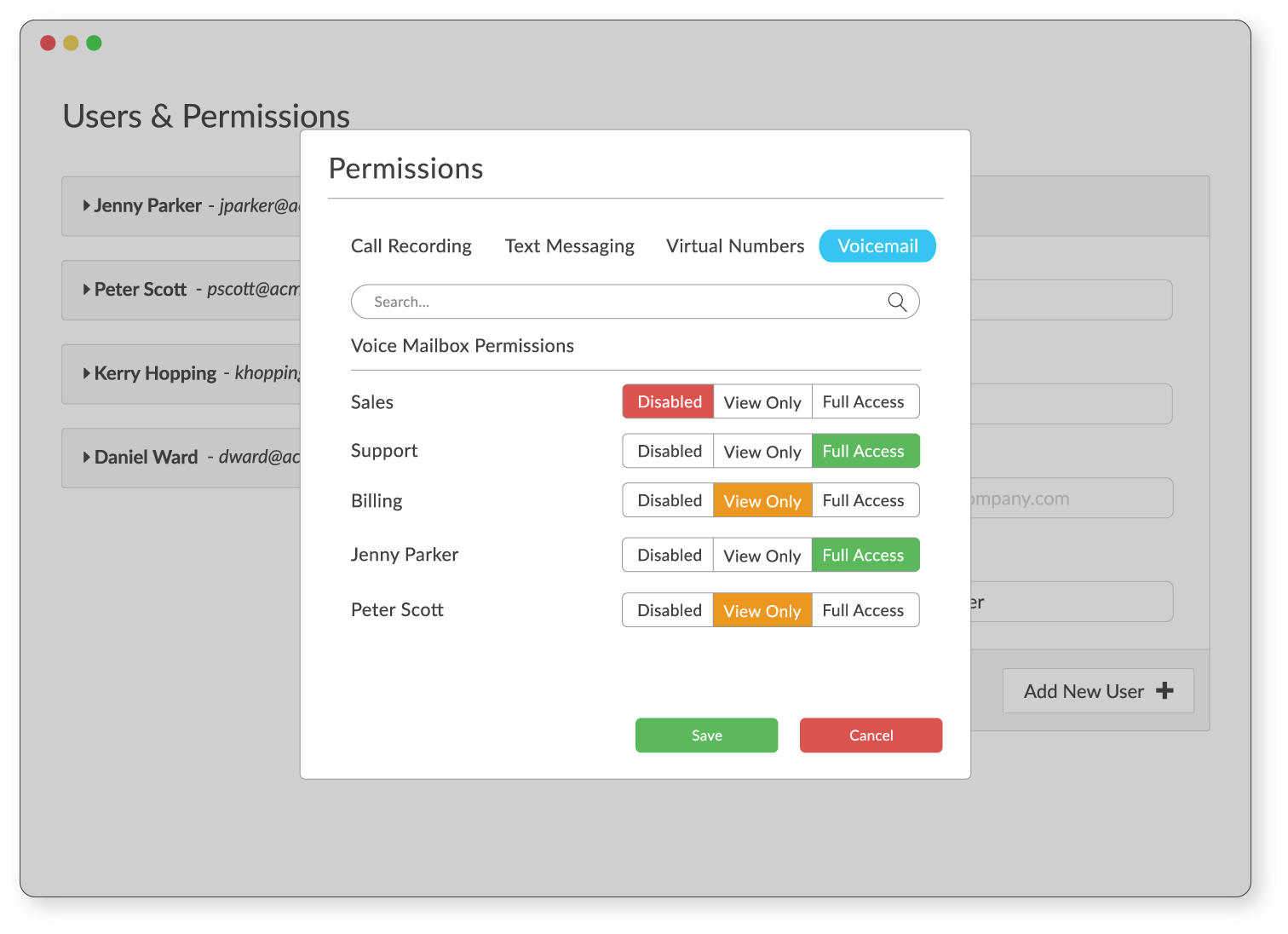The height and width of the screenshot is (934, 1288).
Task: Select the Text Messaging tab
Action: (569, 245)
